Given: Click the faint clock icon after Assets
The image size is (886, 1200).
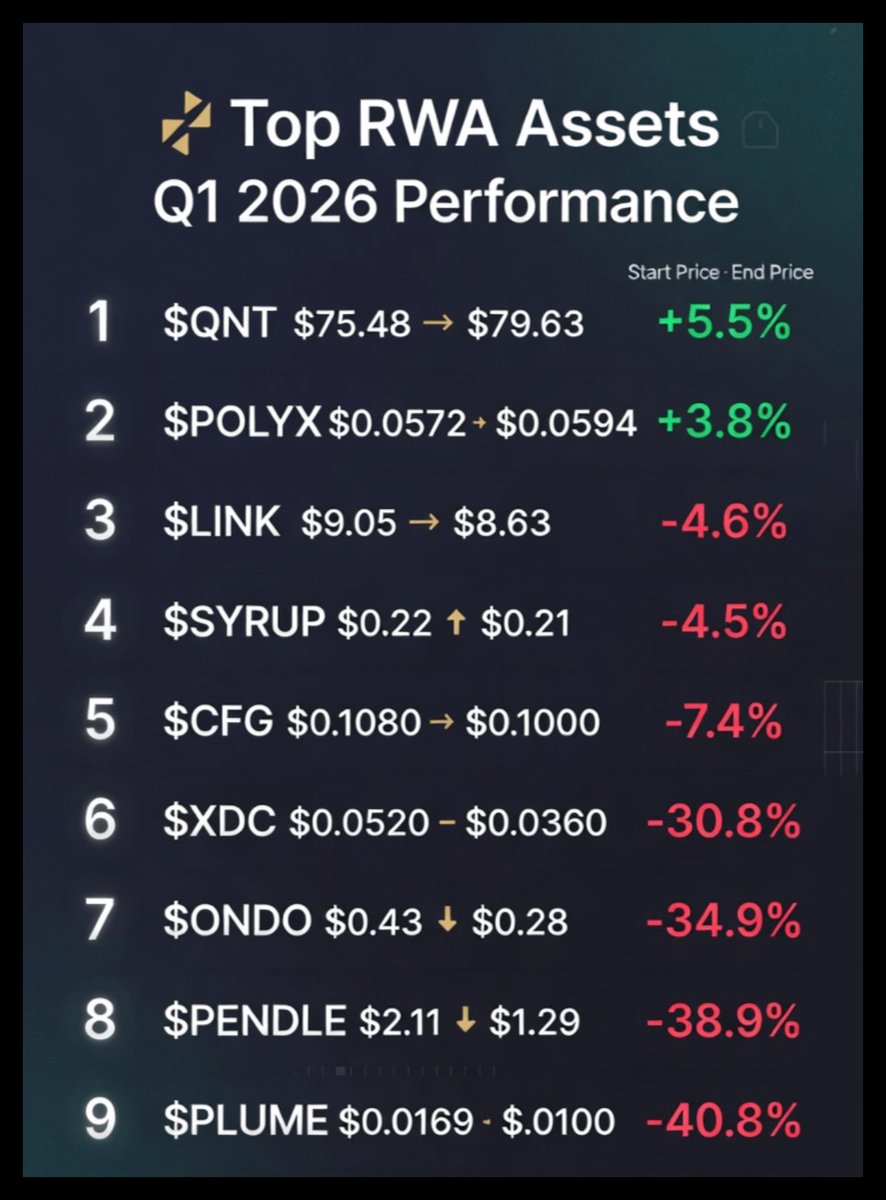Looking at the screenshot, I should pos(761,130).
